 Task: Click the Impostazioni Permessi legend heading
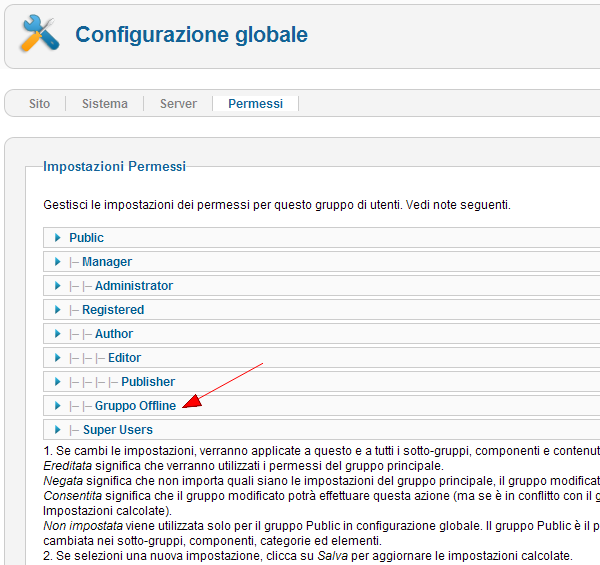point(114,166)
